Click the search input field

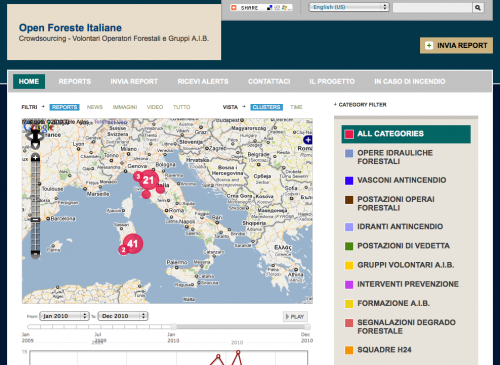click(x=432, y=7)
